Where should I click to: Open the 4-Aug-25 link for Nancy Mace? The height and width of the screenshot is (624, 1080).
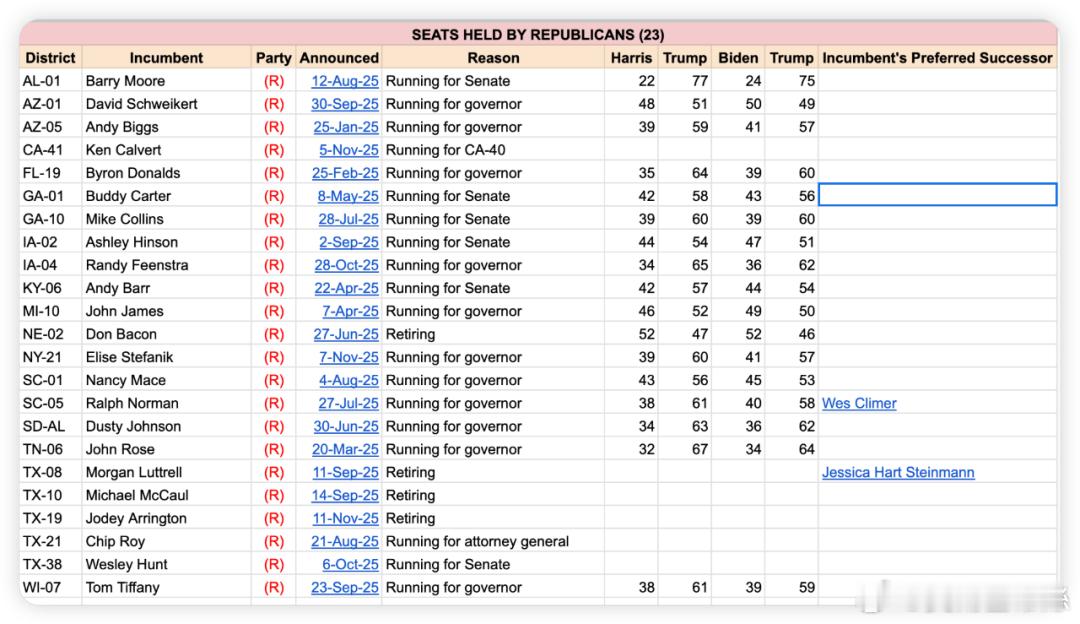[349, 380]
